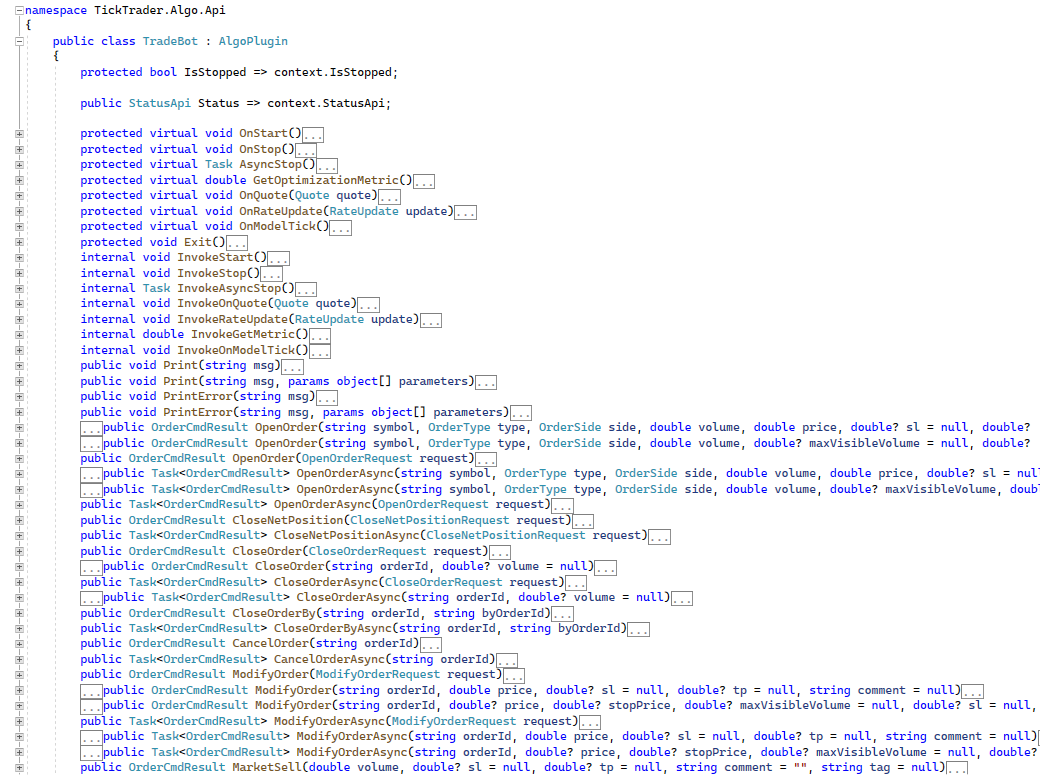This screenshot has width=1040, height=782.
Task: Expand InvokeOnModelTick() outline toggle
Action: tap(19, 350)
